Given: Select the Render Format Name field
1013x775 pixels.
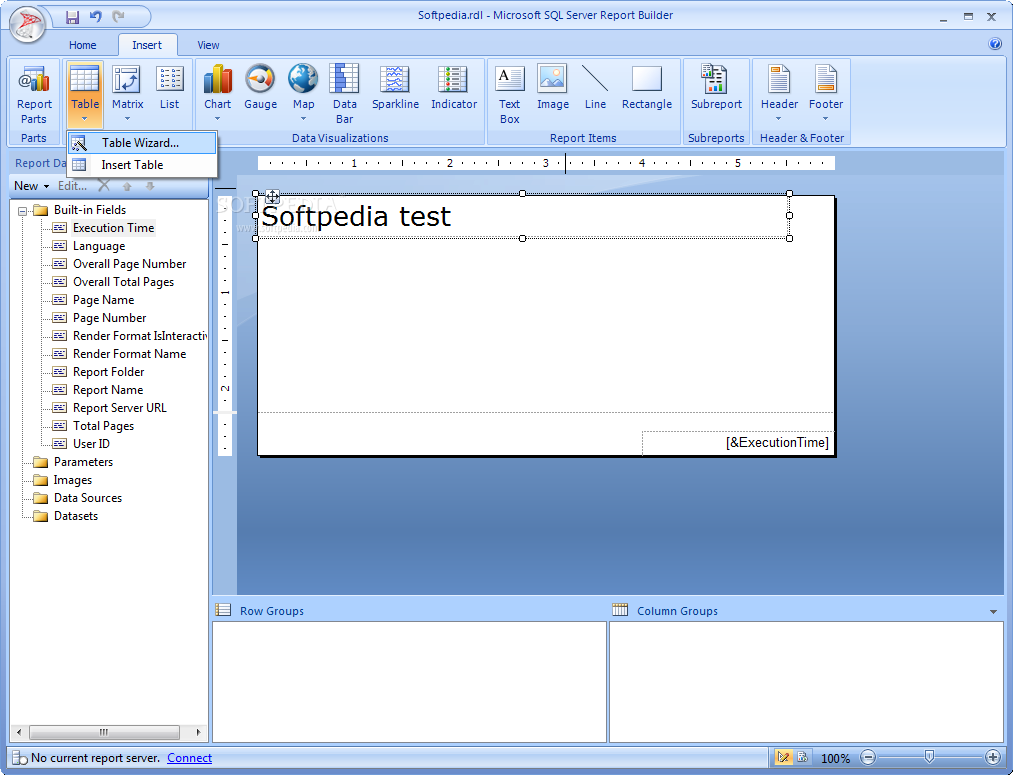Looking at the screenshot, I should pos(129,354).
